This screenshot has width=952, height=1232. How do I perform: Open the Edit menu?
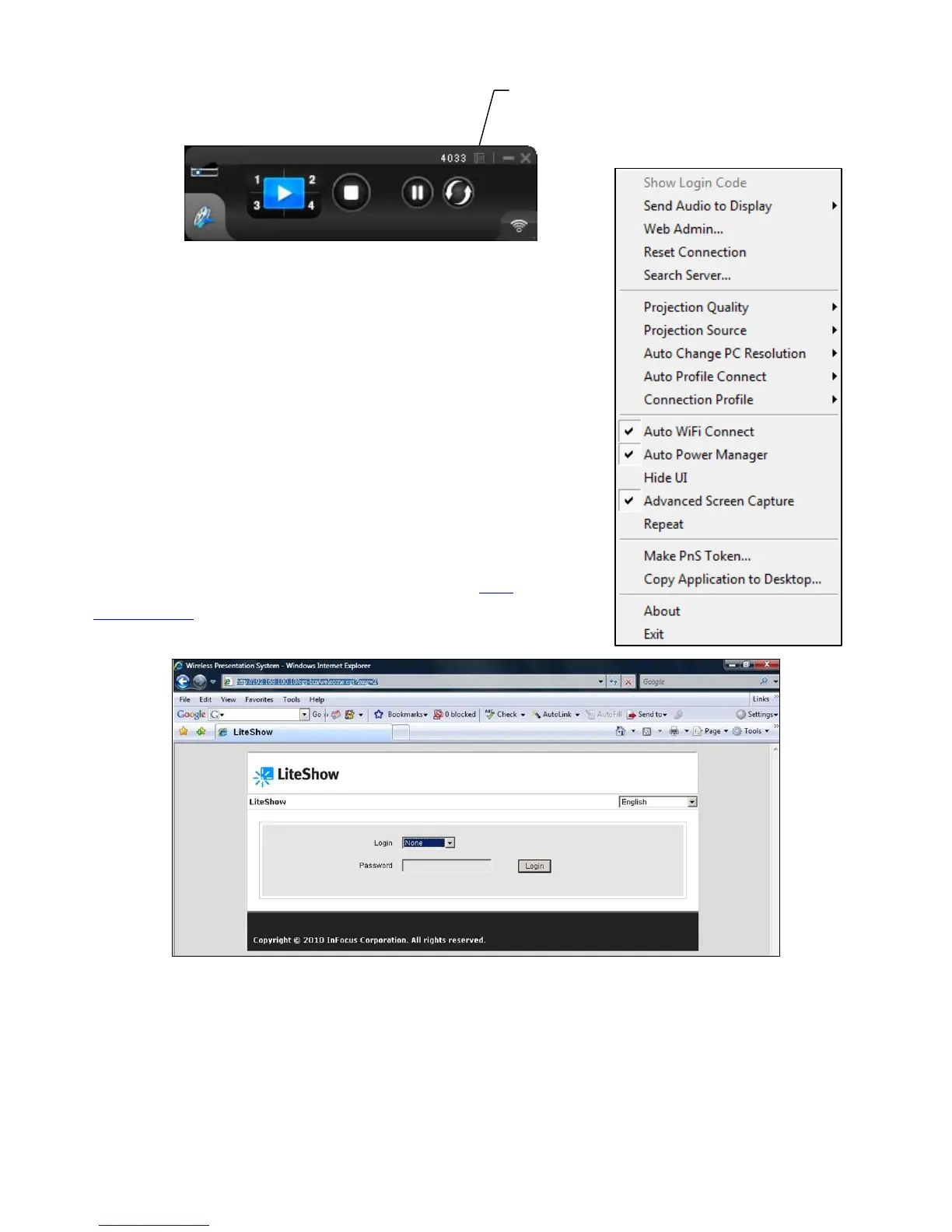(205, 699)
